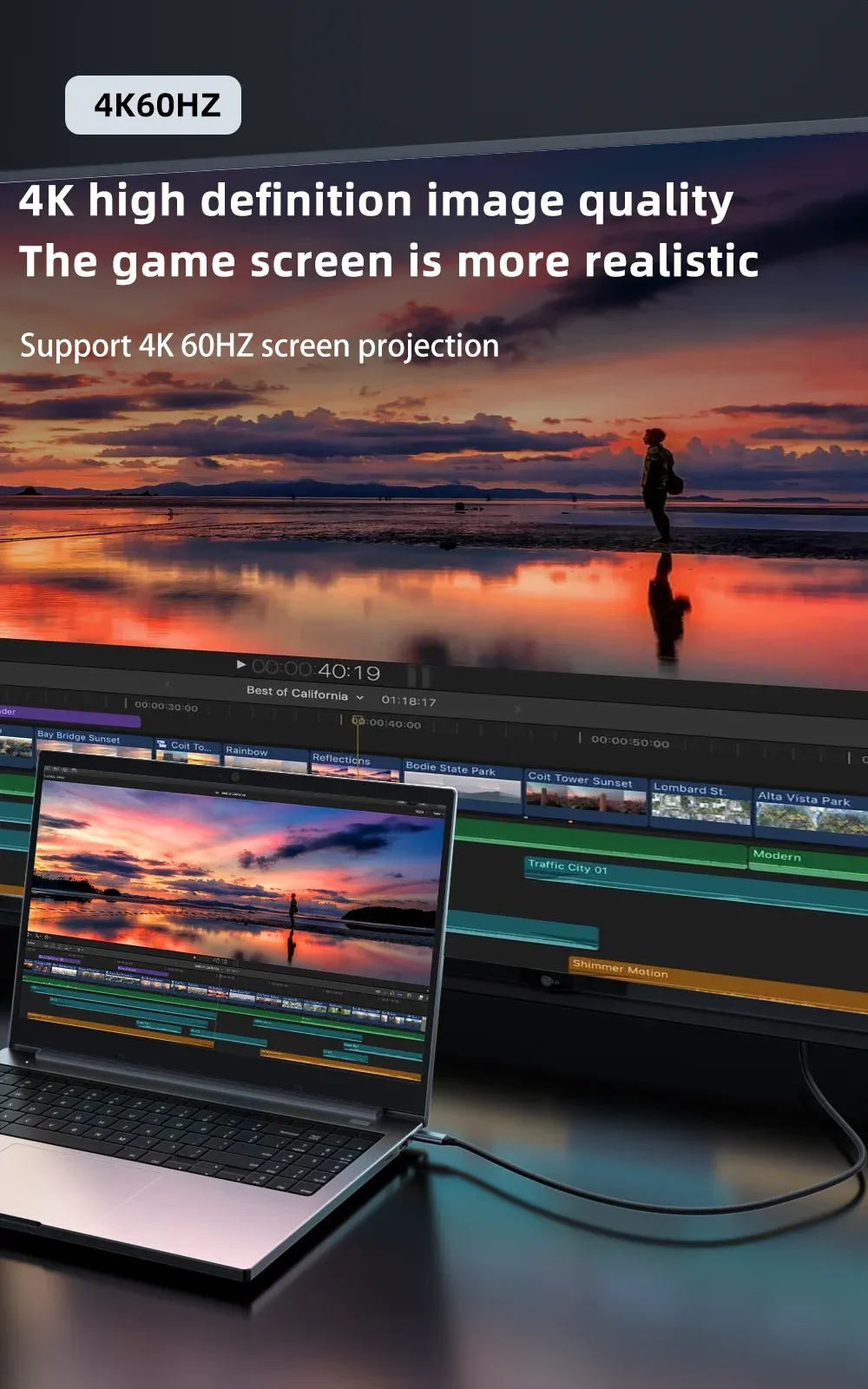
Task: Click the 00:00:50:00 ruler label
Action: pos(630,742)
